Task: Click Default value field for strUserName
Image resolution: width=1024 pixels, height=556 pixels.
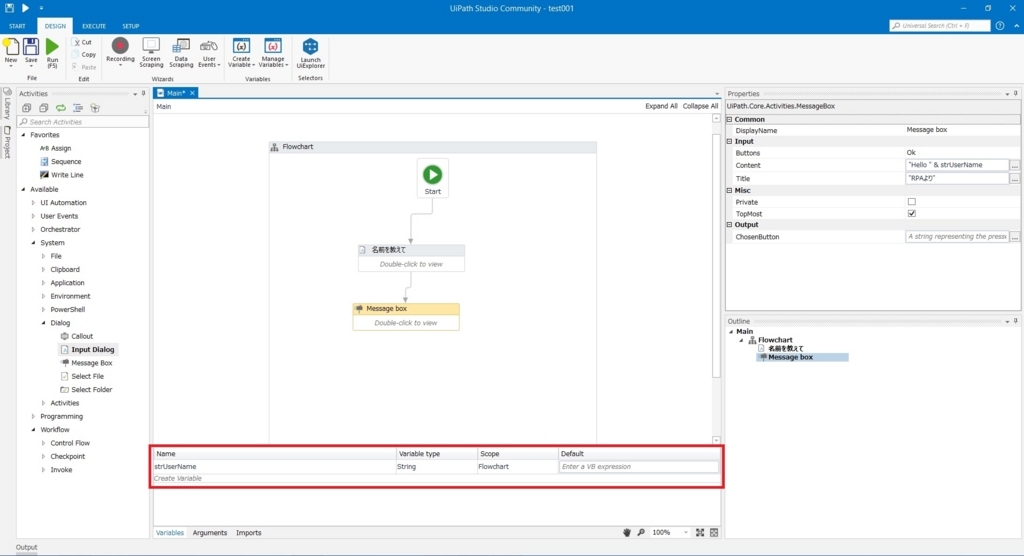Action: click(x=638, y=466)
